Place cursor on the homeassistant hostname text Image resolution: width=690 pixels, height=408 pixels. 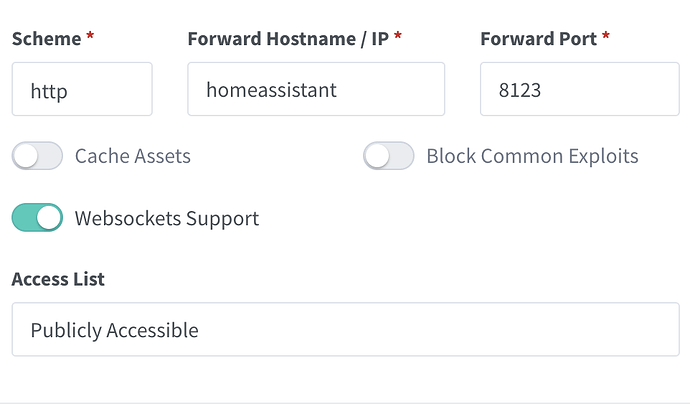(271, 90)
